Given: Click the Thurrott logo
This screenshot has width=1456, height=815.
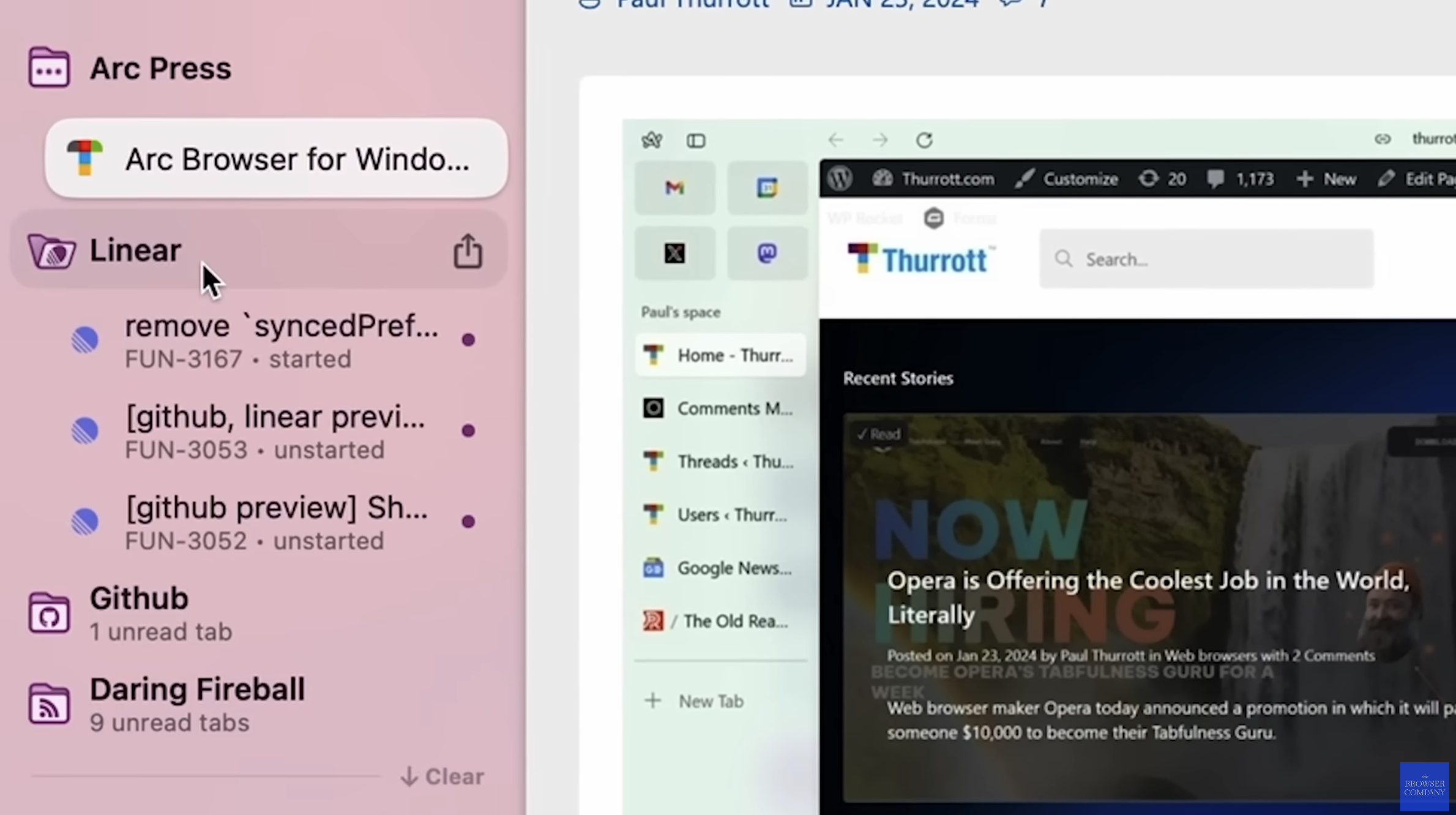Looking at the screenshot, I should point(920,259).
